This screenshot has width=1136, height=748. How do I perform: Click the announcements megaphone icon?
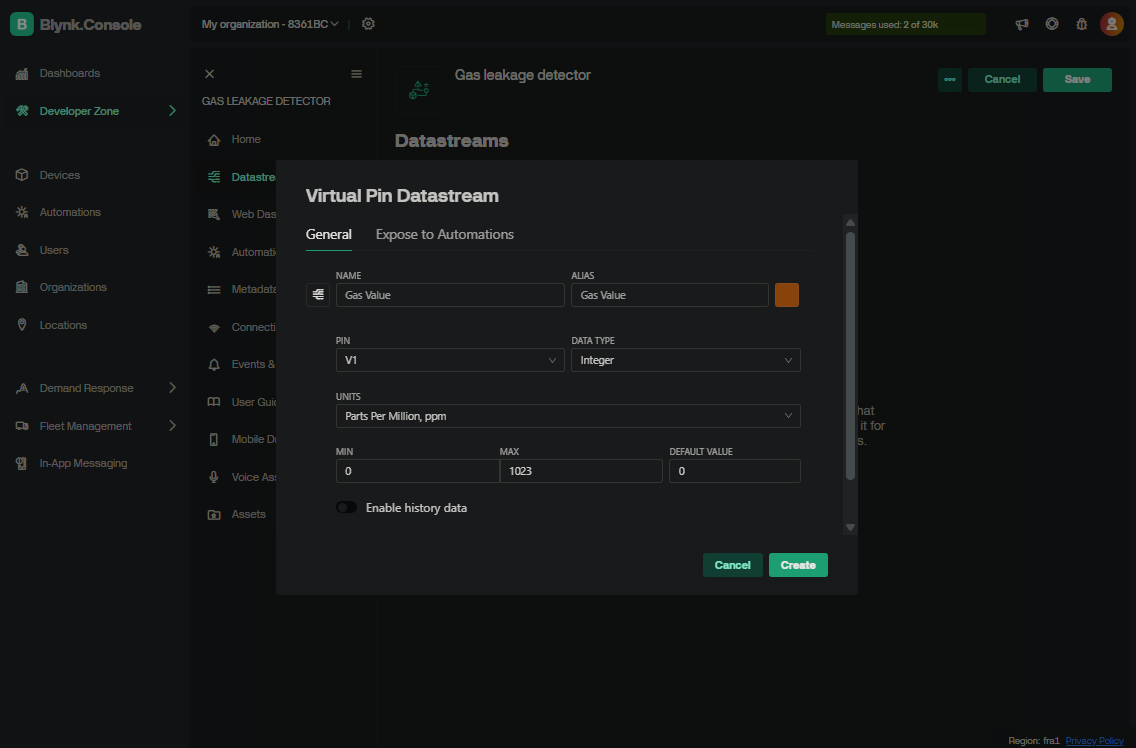coord(1022,24)
